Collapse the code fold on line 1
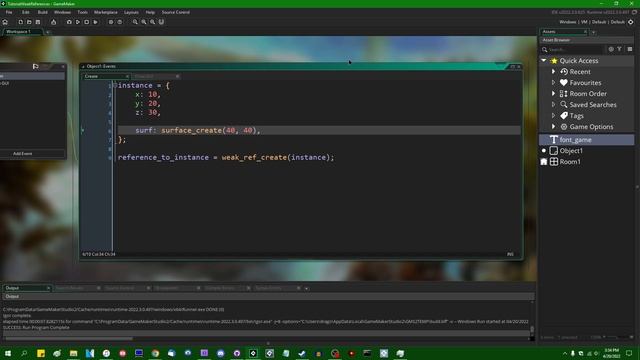640x360 pixels. pos(115,85)
